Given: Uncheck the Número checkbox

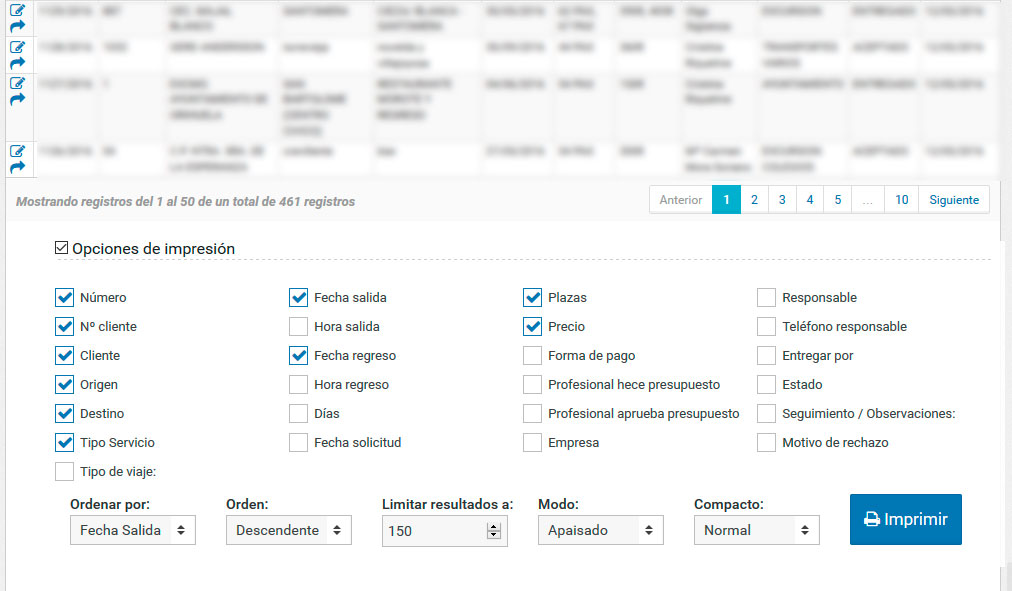Looking at the screenshot, I should 65,297.
